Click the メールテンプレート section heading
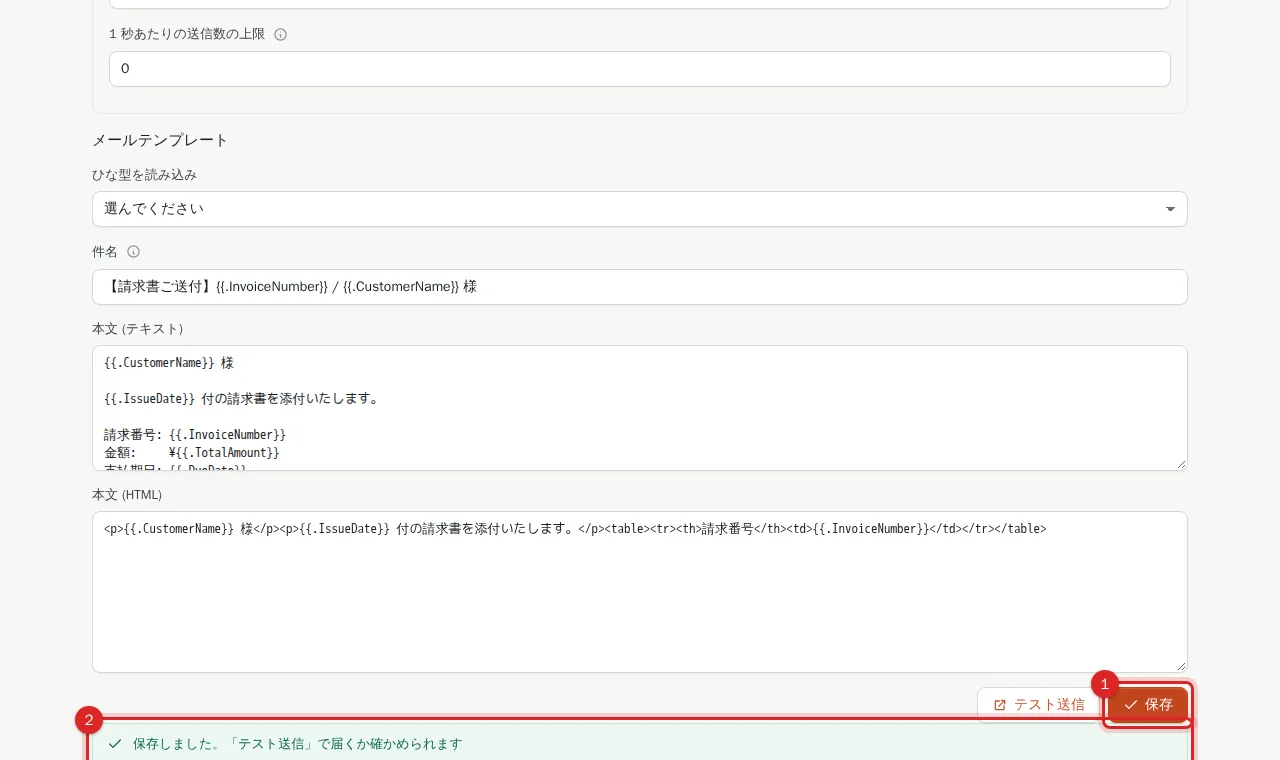The image size is (1280, 760). pos(160,140)
